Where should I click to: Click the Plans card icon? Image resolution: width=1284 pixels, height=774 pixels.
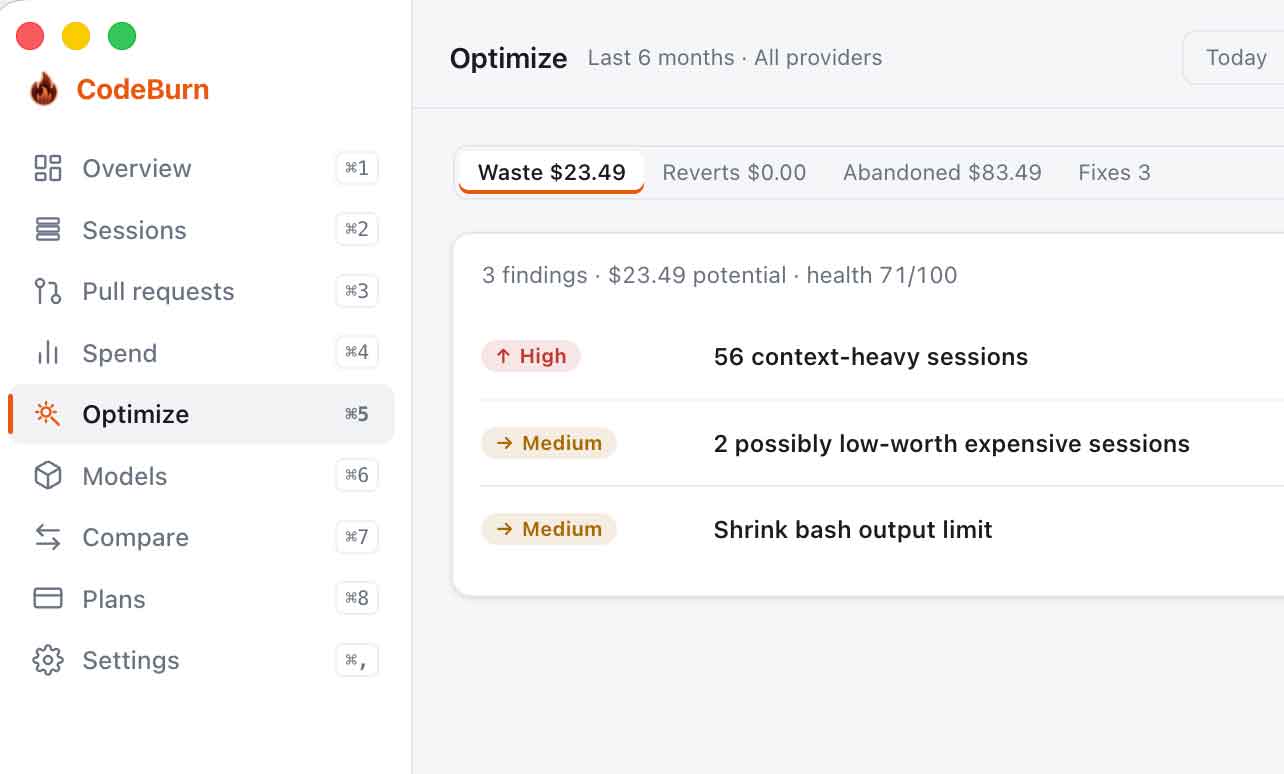pos(48,598)
